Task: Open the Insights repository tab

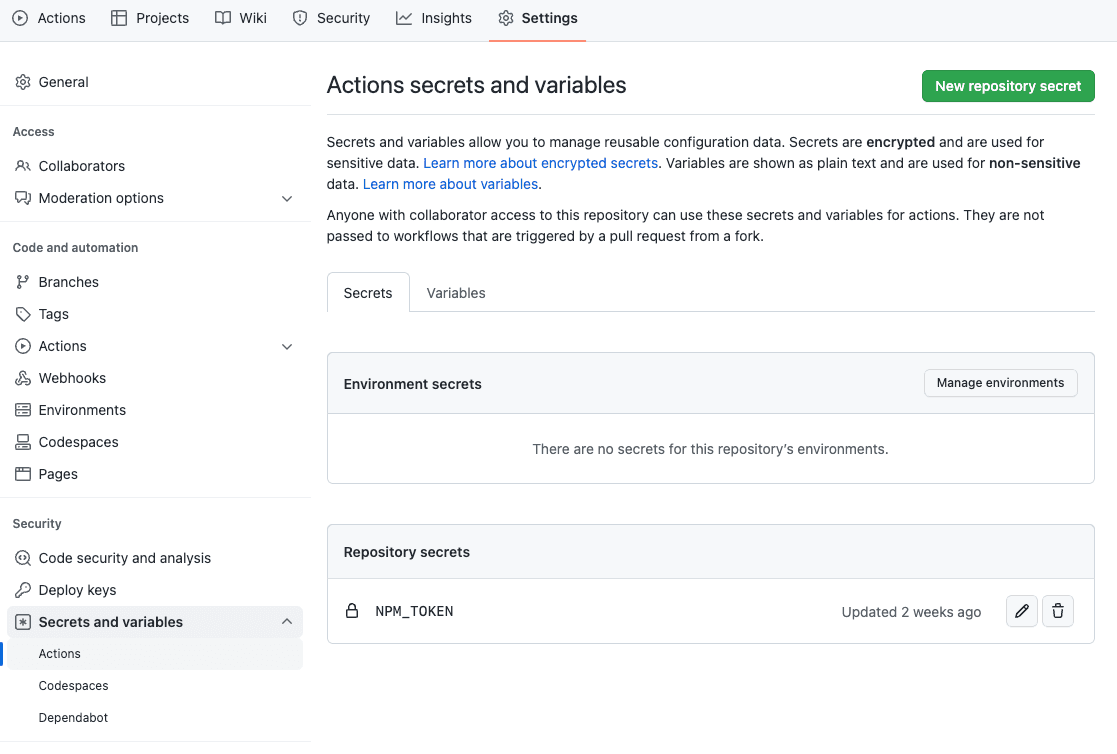Action: pyautogui.click(x=433, y=18)
